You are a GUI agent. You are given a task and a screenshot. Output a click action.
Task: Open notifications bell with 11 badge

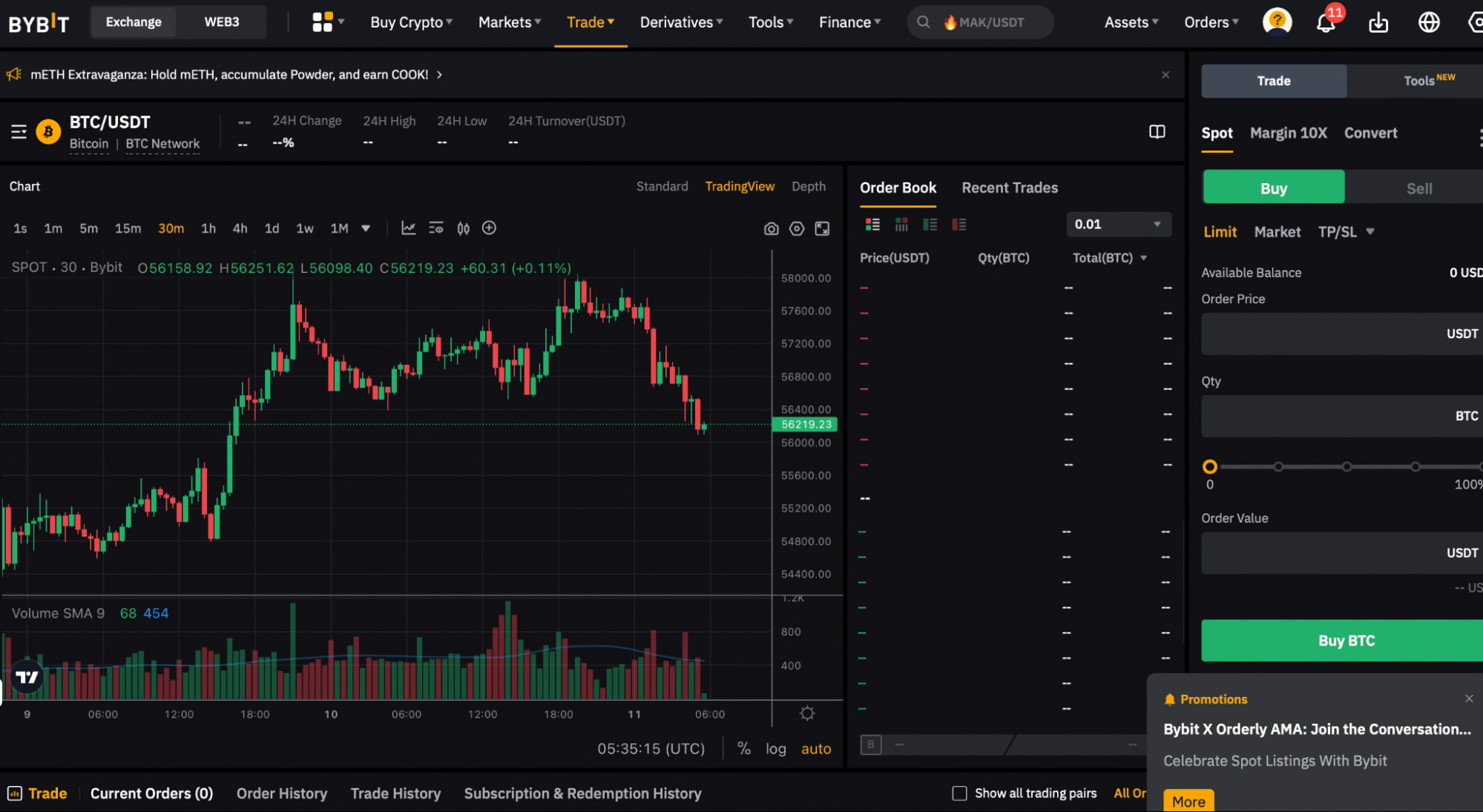tap(1326, 22)
